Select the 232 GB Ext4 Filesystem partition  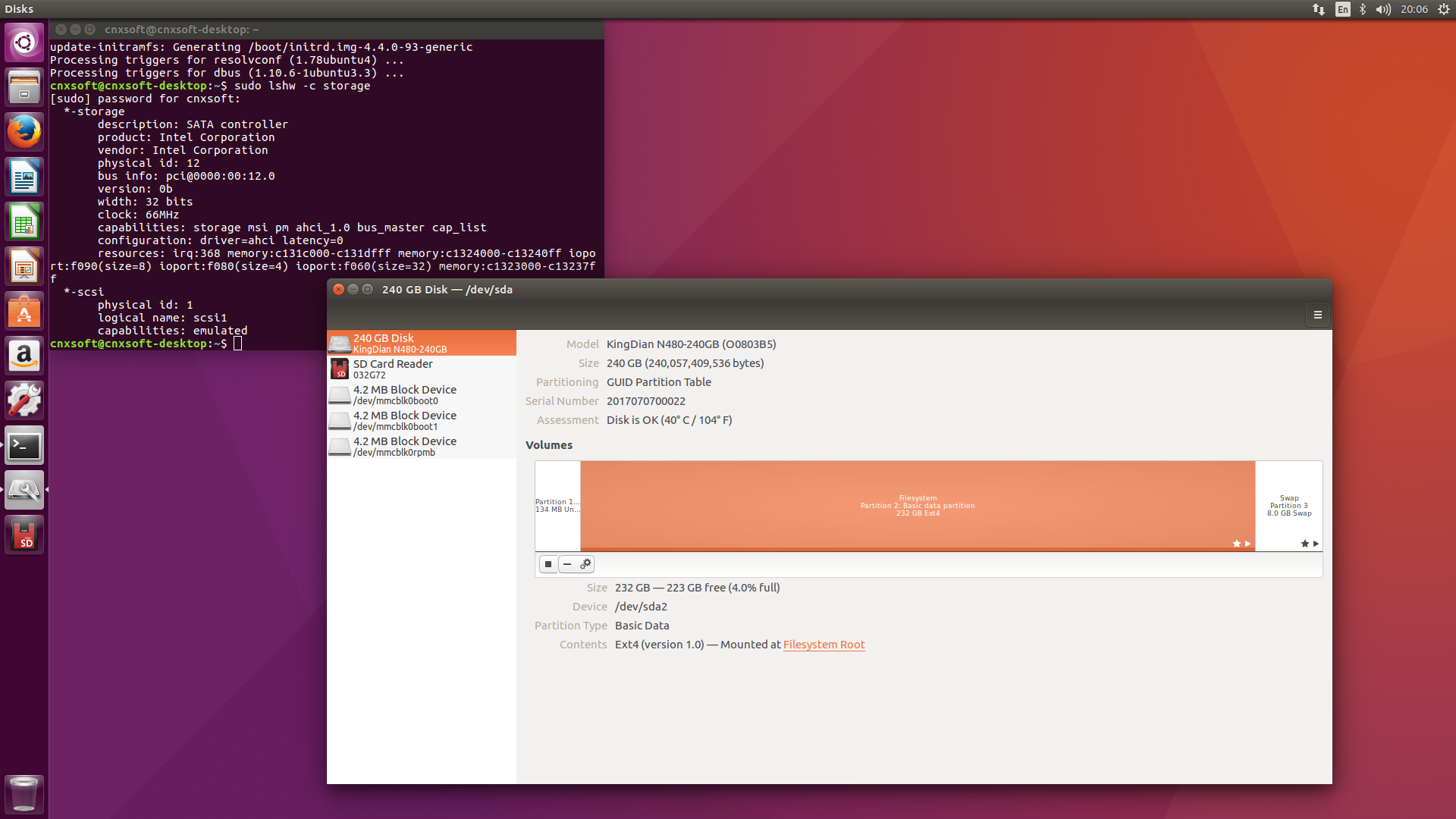point(918,506)
